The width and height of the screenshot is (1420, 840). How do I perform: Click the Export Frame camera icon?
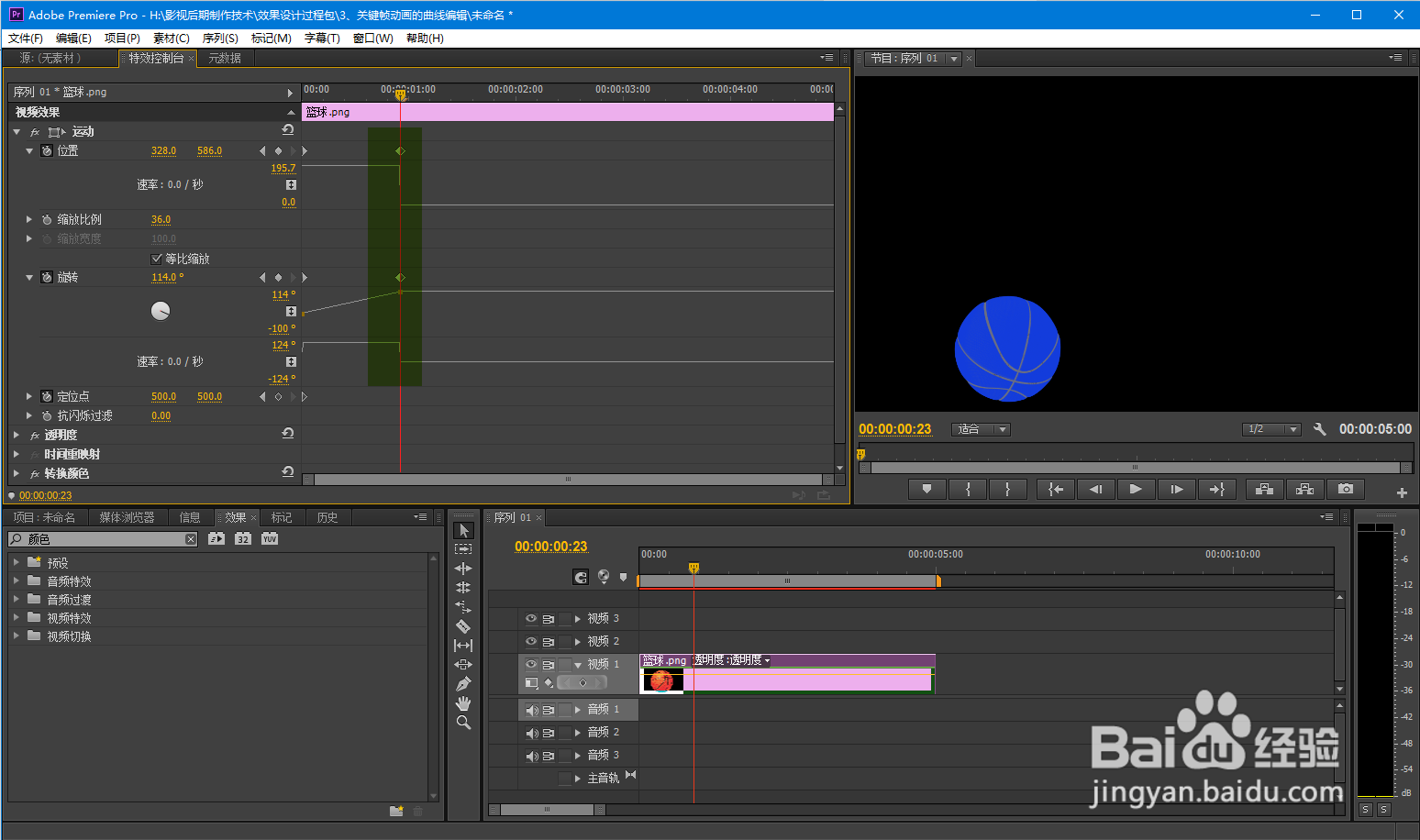point(1346,490)
